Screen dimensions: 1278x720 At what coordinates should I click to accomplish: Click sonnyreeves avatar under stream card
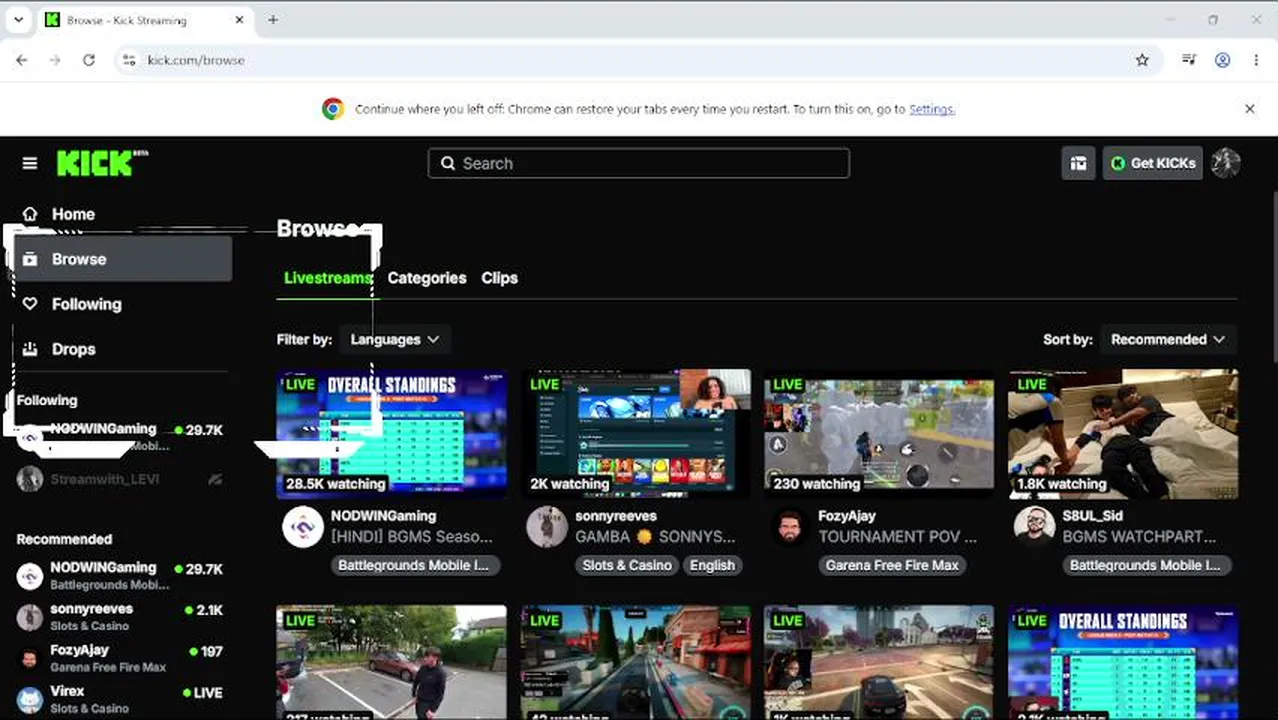pyautogui.click(x=546, y=527)
